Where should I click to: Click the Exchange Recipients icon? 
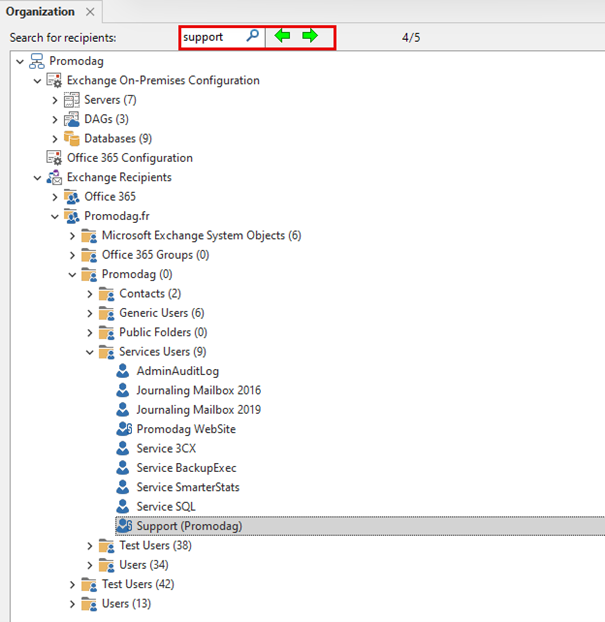[x=54, y=177]
